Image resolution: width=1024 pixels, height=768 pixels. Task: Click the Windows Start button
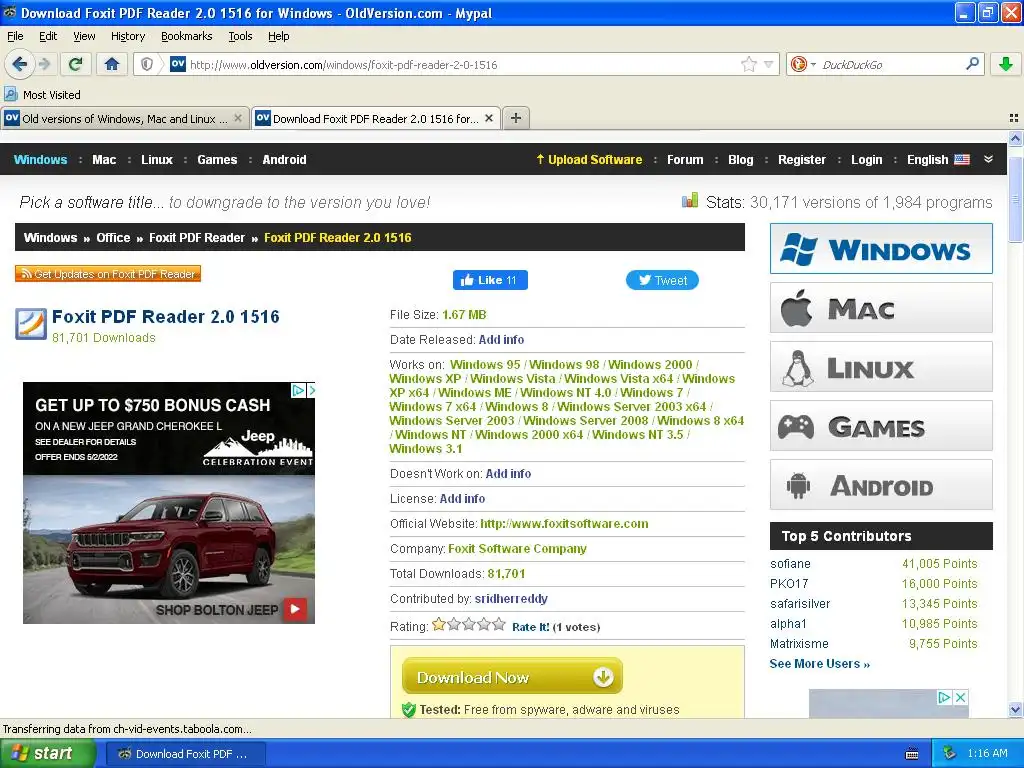[48, 754]
